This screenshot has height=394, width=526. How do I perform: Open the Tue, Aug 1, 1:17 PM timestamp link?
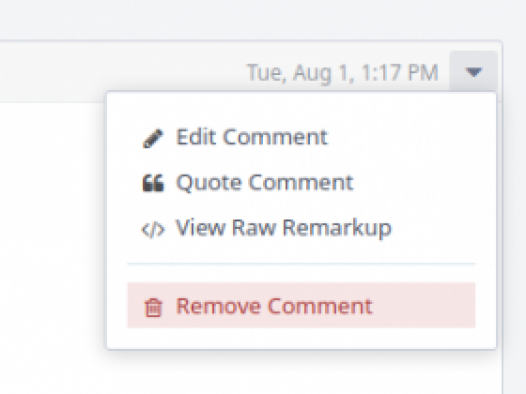[x=343, y=72]
